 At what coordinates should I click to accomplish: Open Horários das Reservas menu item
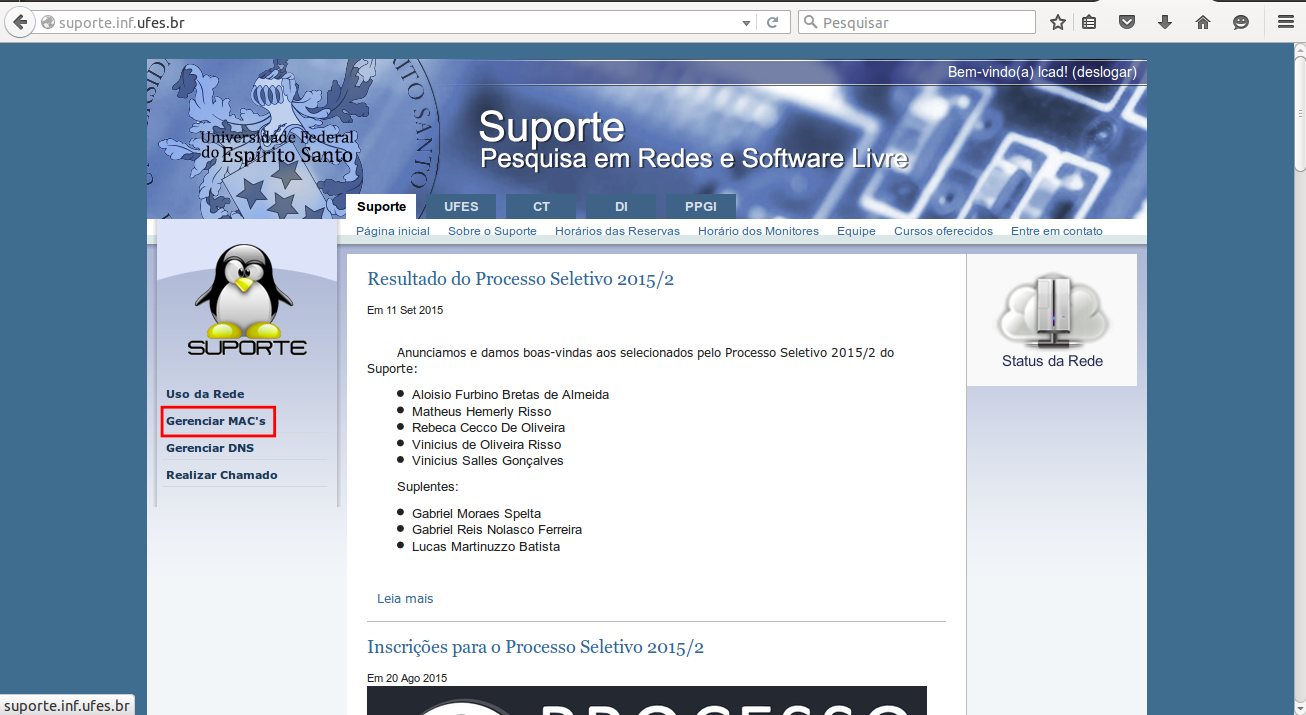pos(617,231)
